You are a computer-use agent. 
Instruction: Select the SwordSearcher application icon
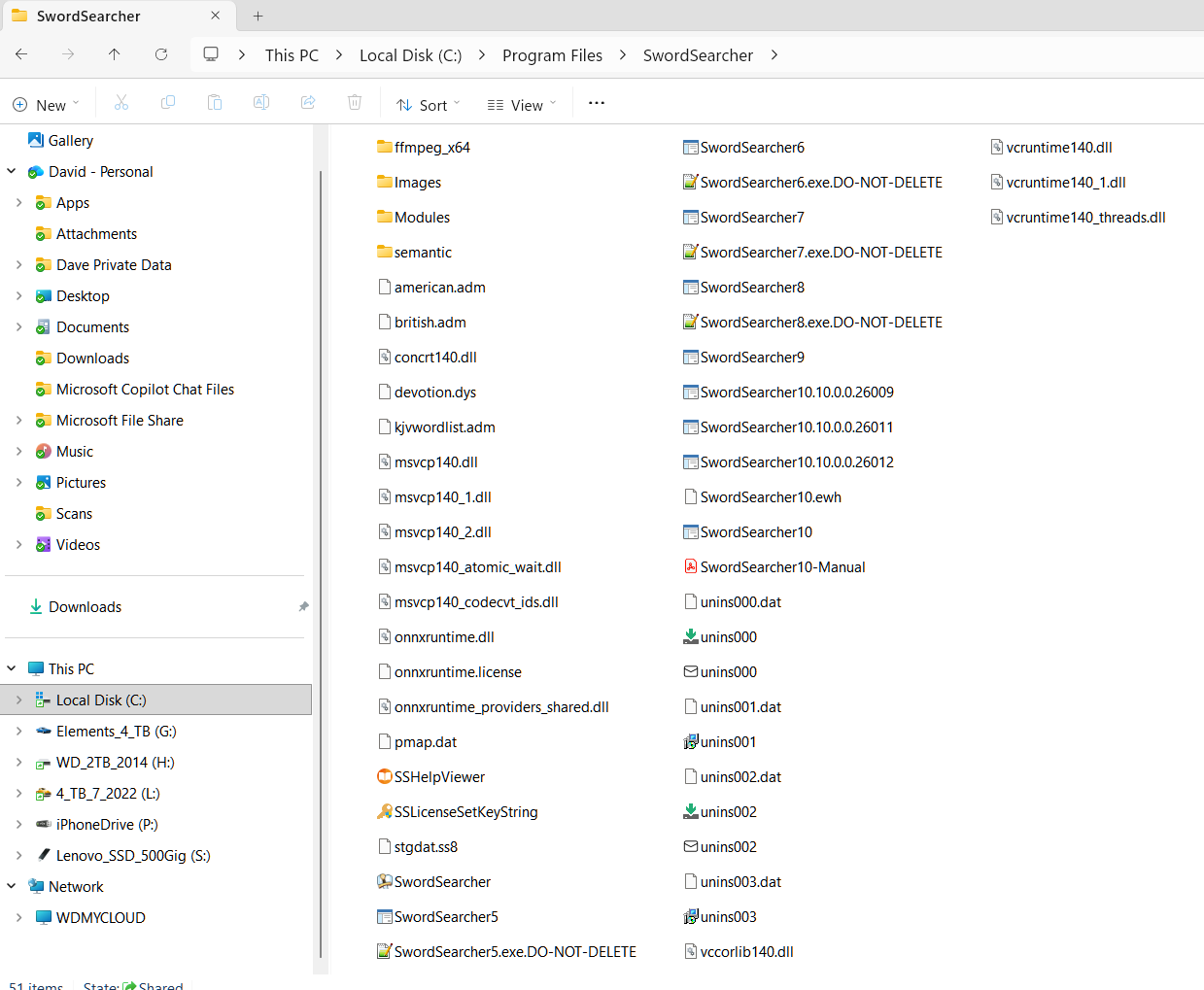385,881
